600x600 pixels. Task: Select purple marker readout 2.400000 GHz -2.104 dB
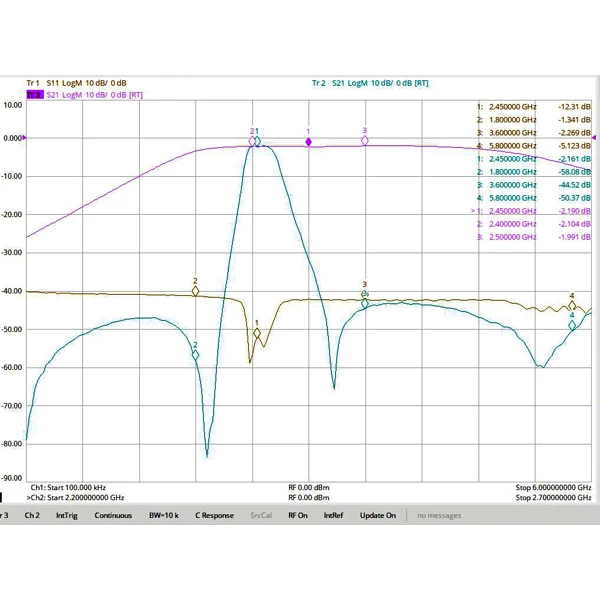coord(533,224)
